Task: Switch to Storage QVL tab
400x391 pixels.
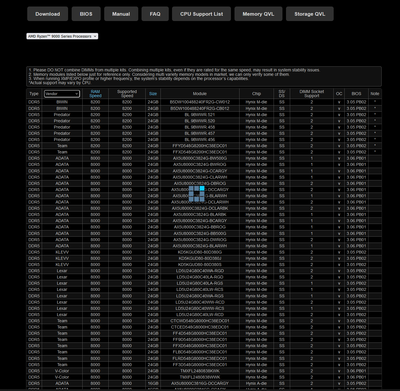Action: pos(310,14)
